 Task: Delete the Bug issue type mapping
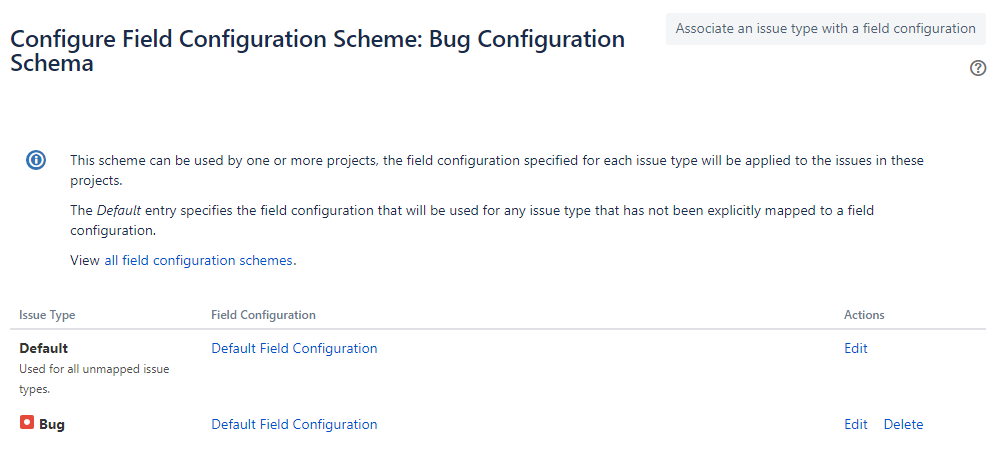pyautogui.click(x=903, y=424)
